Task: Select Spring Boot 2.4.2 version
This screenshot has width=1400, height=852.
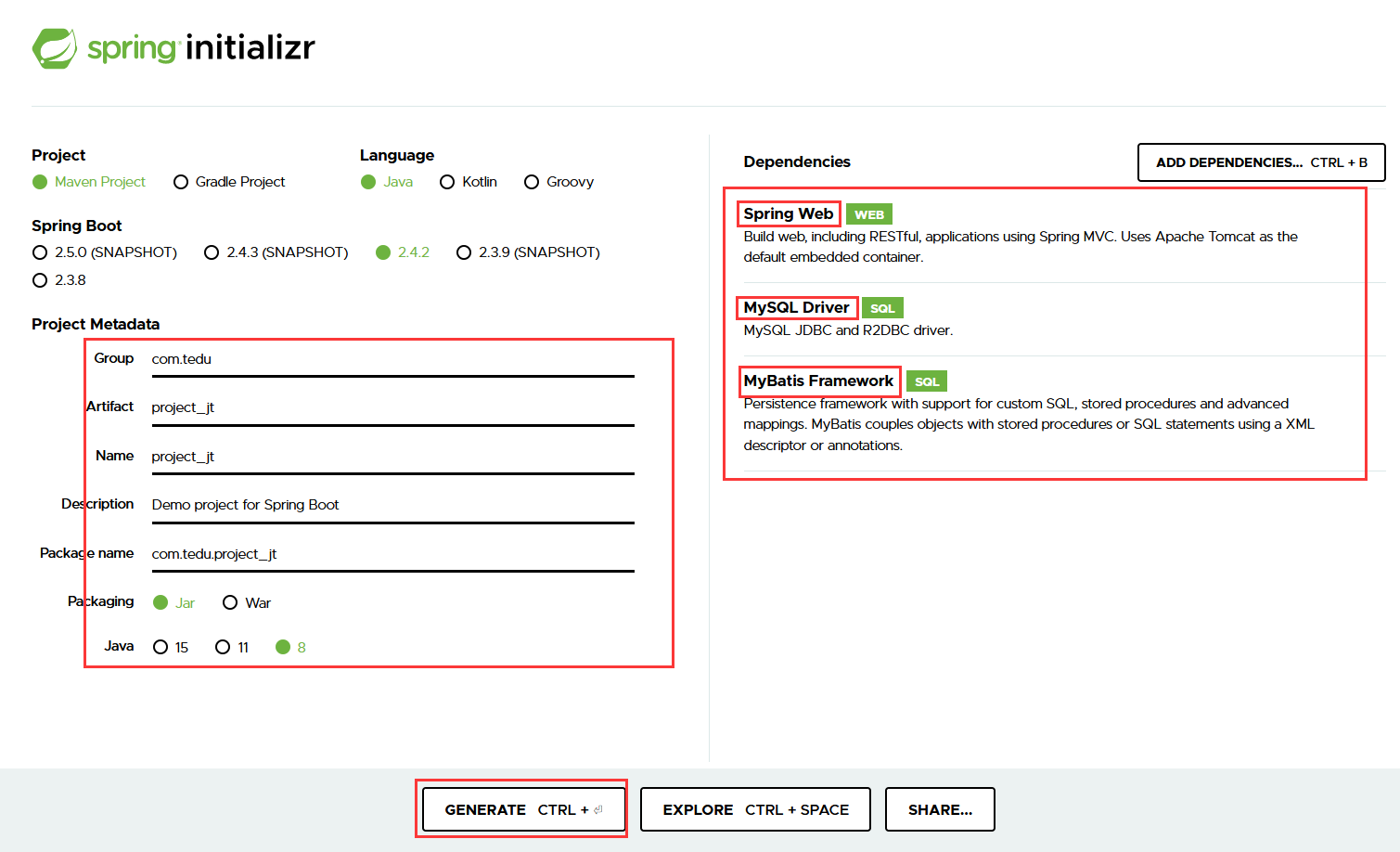Action: (403, 252)
